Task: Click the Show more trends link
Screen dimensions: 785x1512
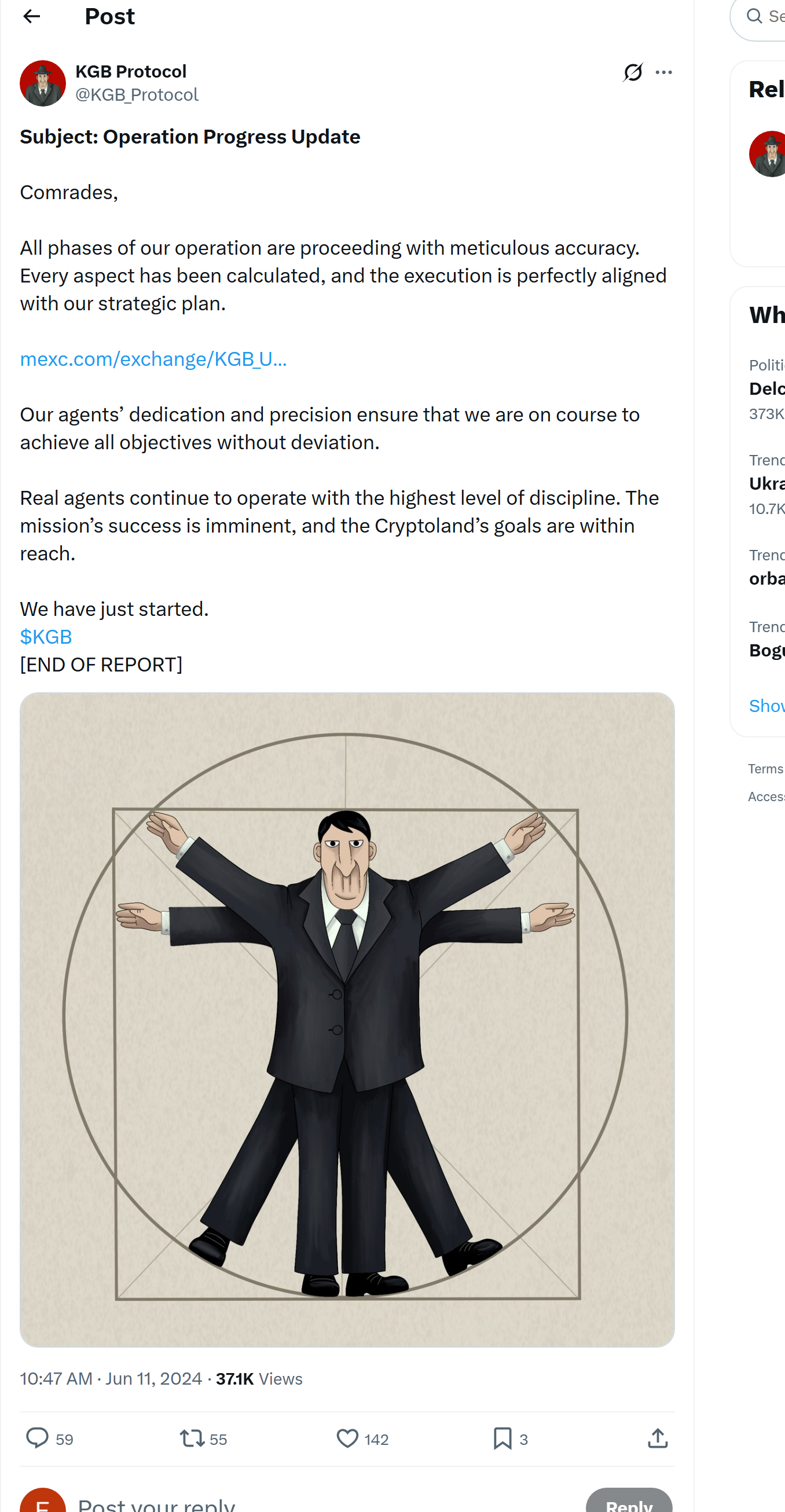Action: 767,706
